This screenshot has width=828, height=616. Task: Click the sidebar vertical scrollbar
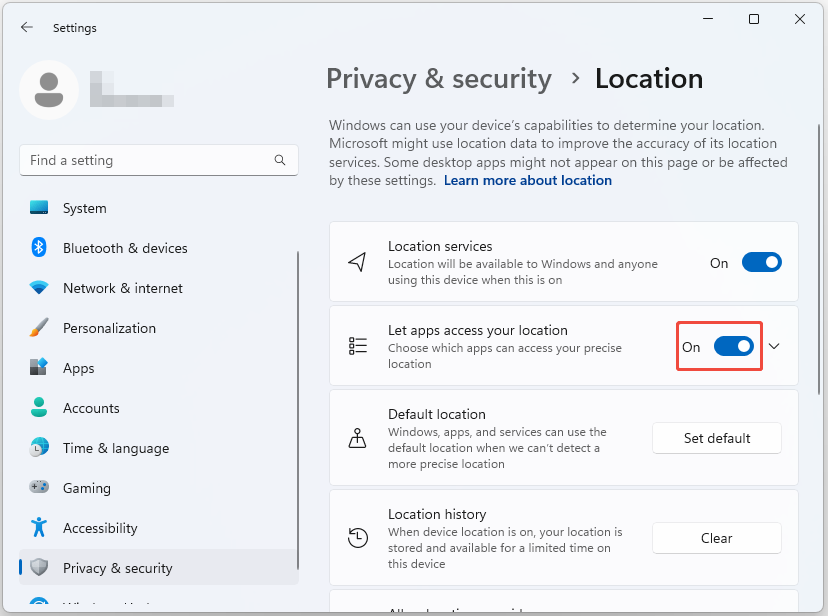click(x=298, y=410)
